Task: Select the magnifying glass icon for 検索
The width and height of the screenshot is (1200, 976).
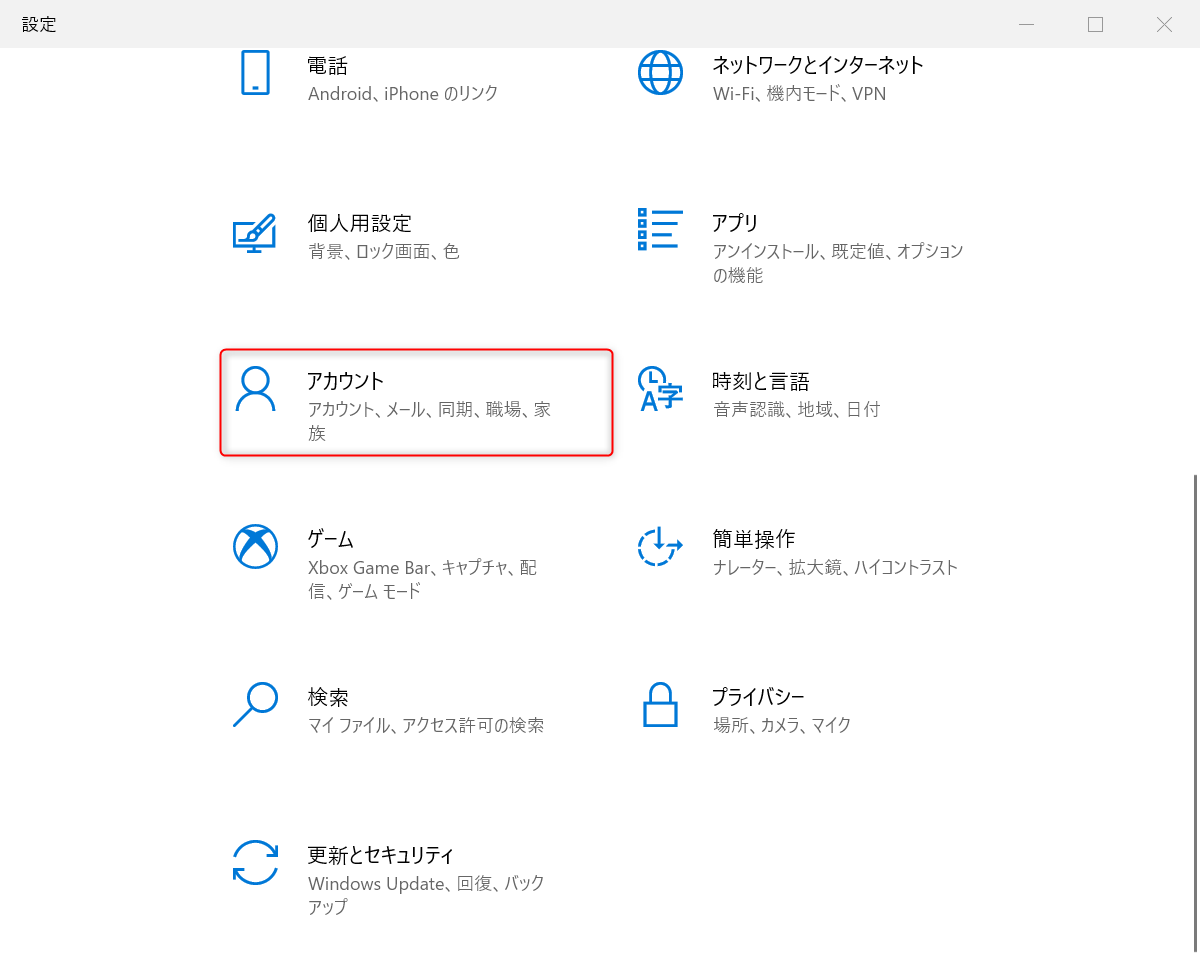Action: click(256, 704)
